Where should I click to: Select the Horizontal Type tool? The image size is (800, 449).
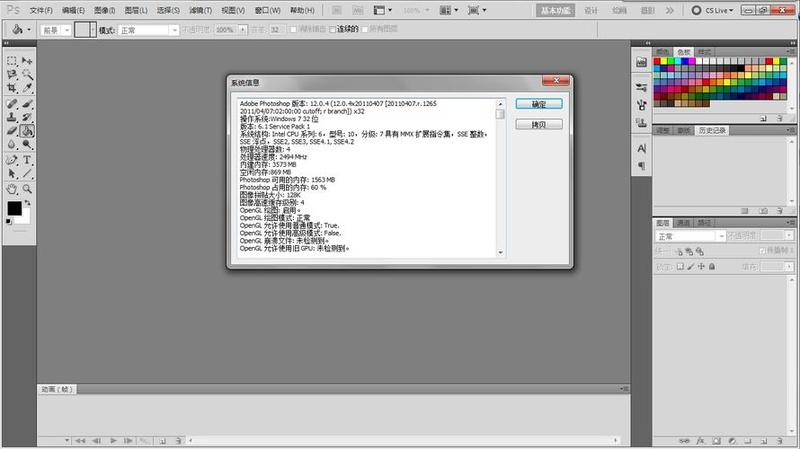27,160
